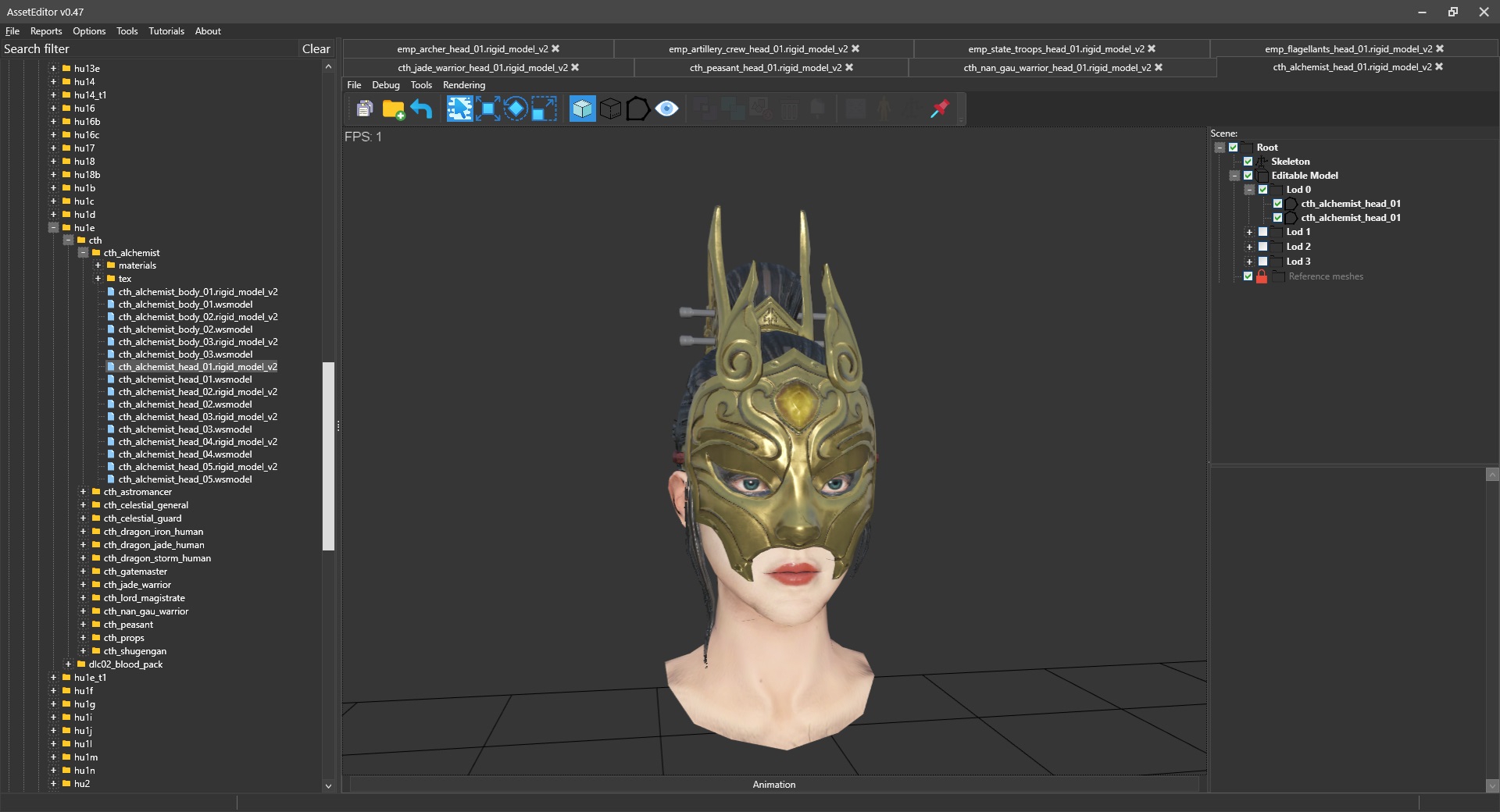This screenshot has width=1500, height=812.
Task: Activate the cursor select gizmo tool
Action: click(x=459, y=109)
